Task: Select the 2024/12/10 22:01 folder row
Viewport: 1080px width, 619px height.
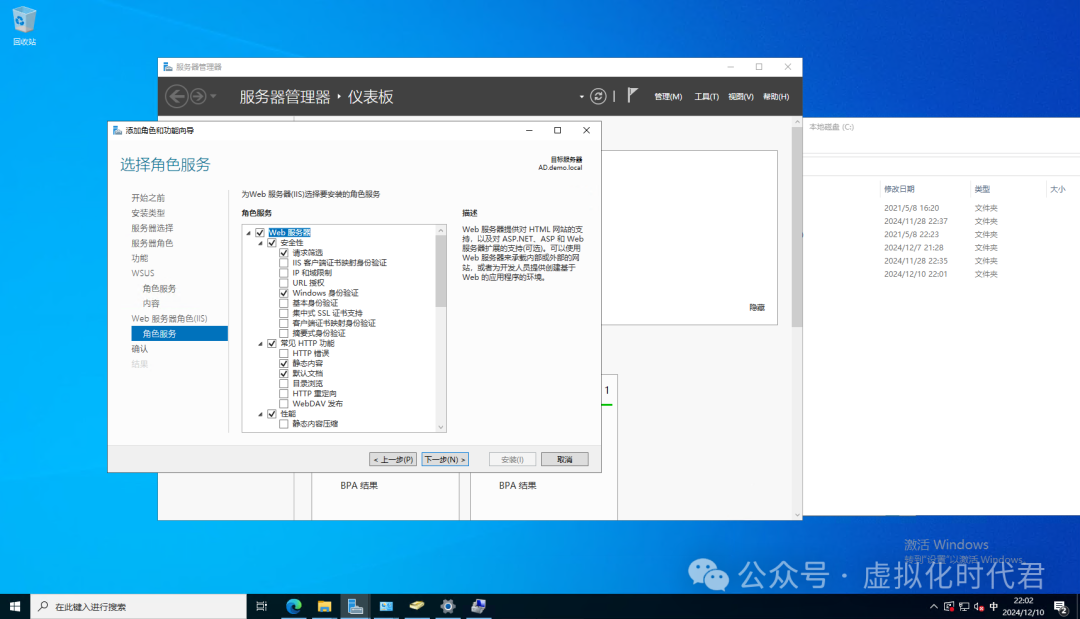Action: tap(941, 274)
